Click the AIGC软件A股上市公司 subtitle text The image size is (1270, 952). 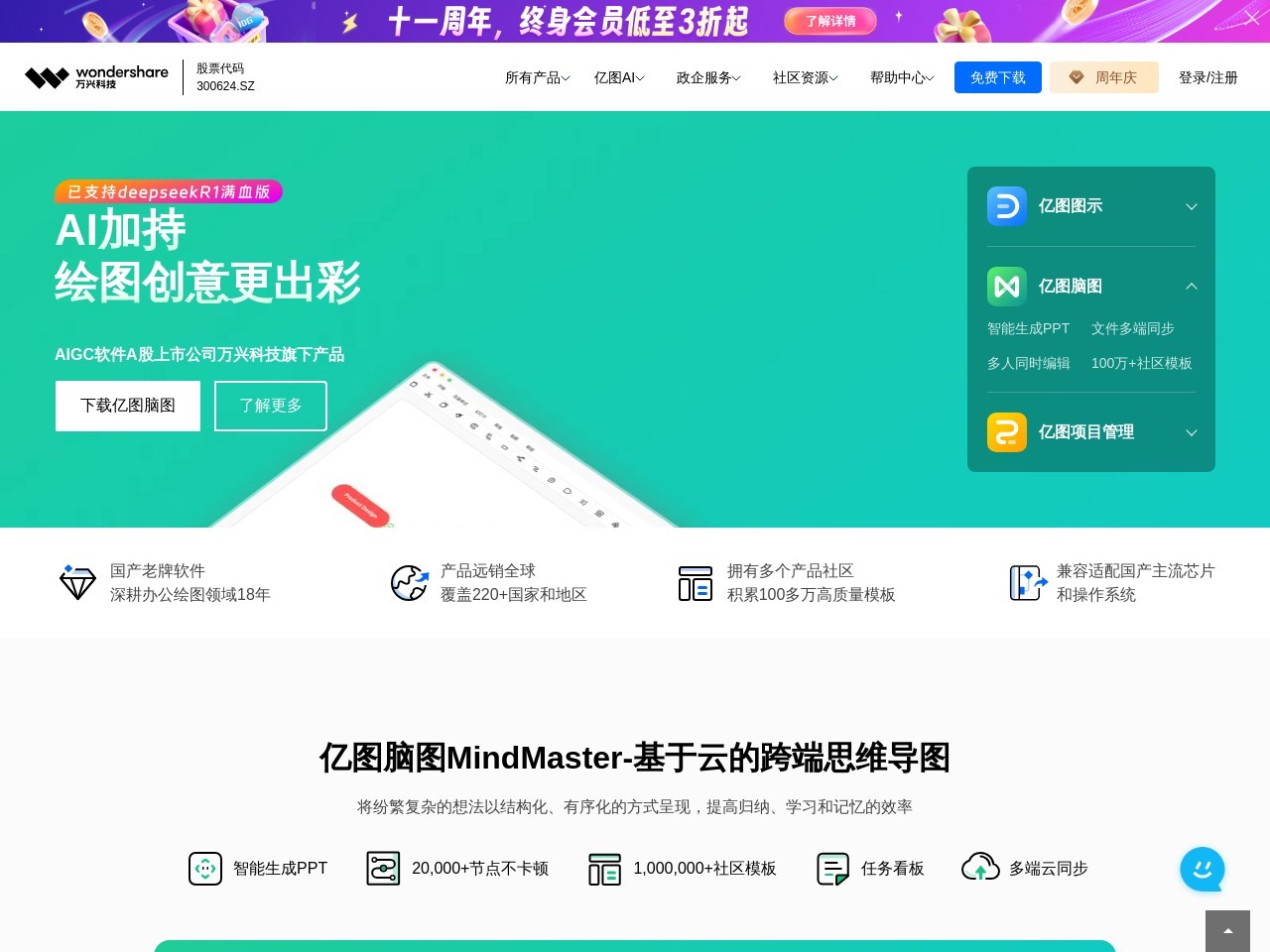[199, 355]
